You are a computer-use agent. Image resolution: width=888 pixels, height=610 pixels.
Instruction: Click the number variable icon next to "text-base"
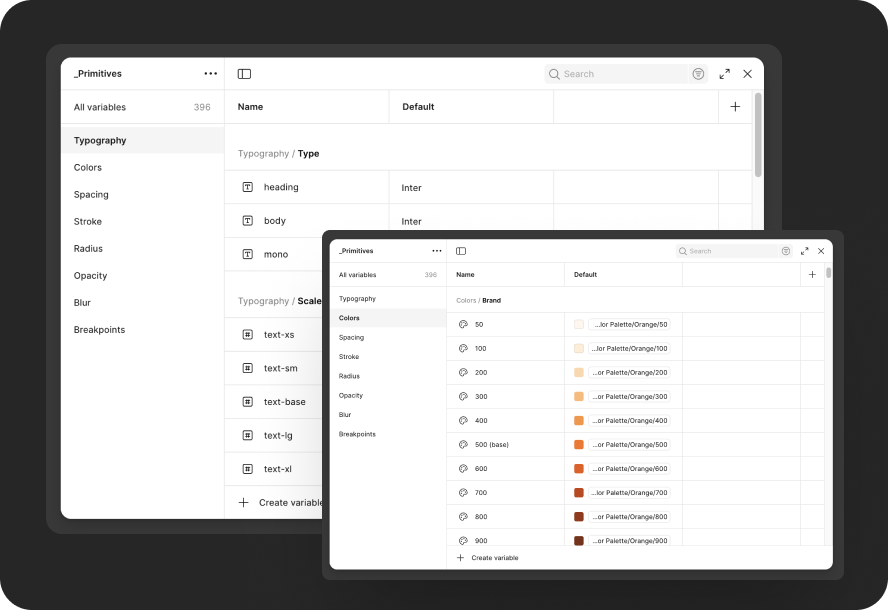247,401
